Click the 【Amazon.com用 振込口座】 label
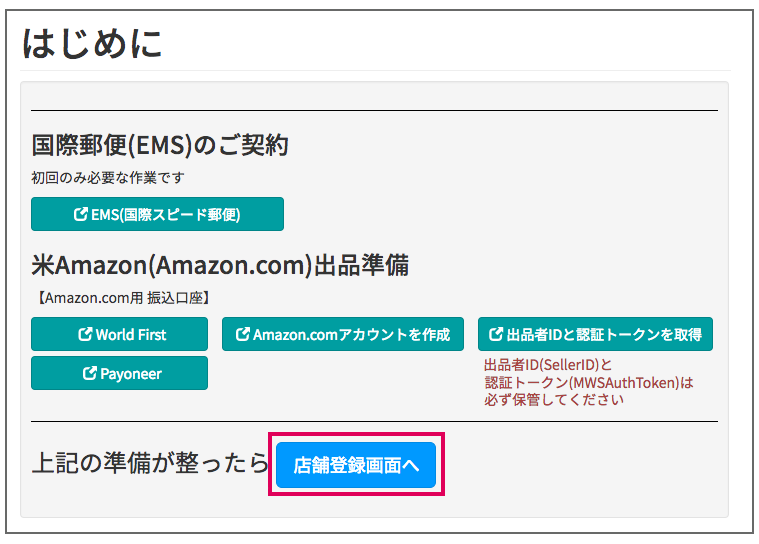The width and height of the screenshot is (759, 544). click(x=124, y=298)
